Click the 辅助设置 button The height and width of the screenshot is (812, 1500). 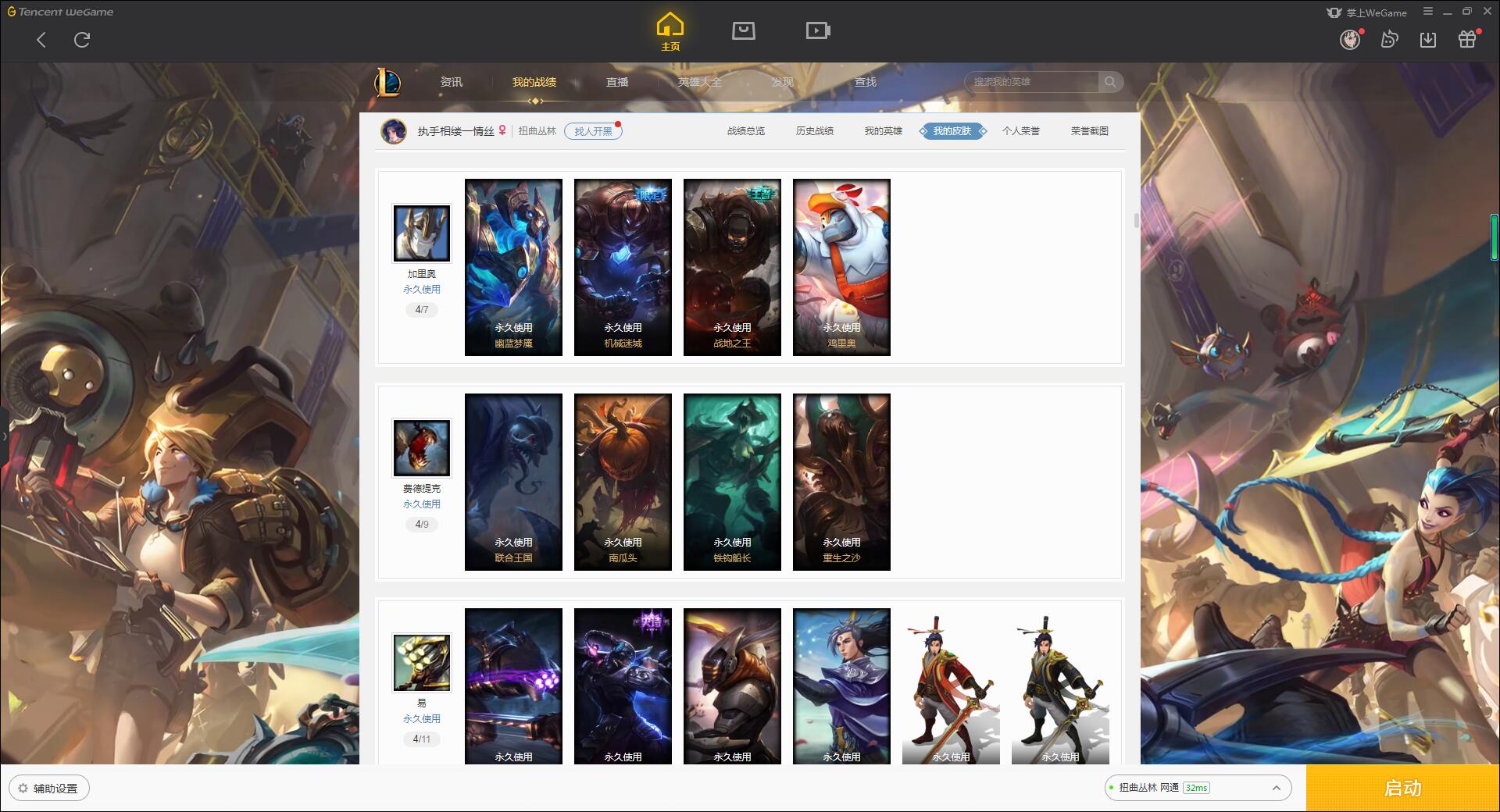(x=48, y=789)
